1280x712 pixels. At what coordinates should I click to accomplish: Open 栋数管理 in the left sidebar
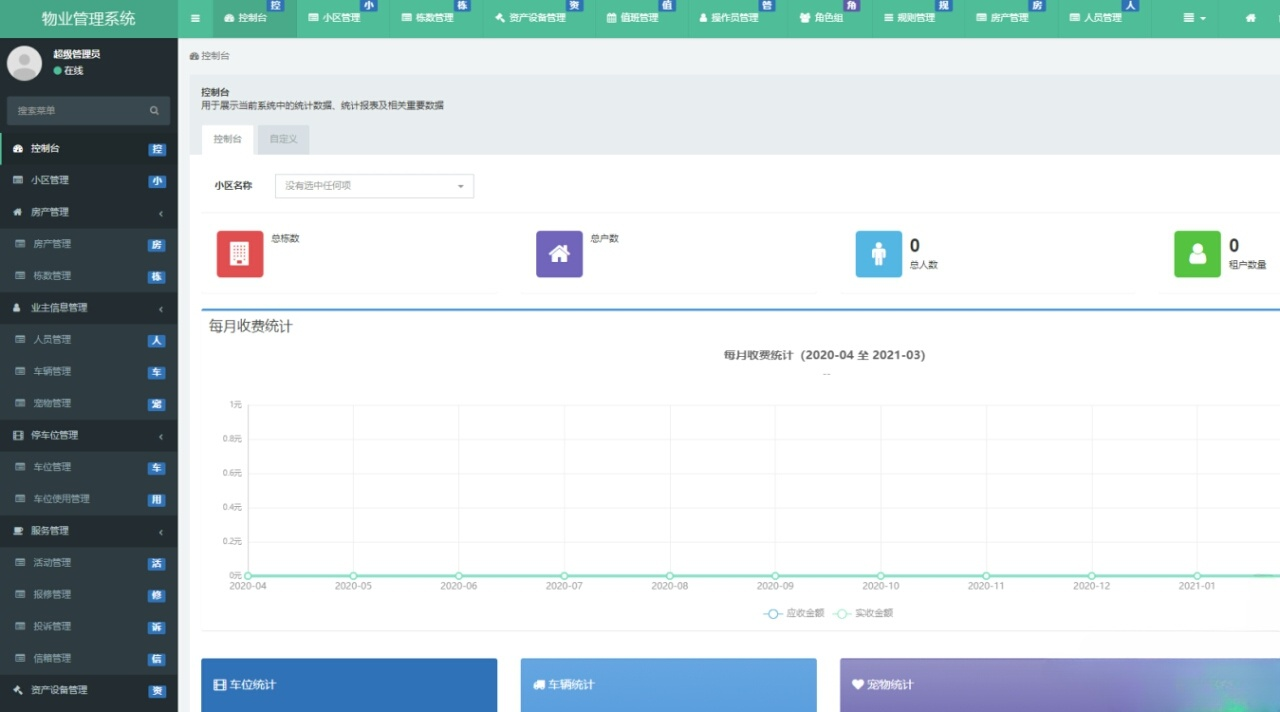pyautogui.click(x=89, y=276)
